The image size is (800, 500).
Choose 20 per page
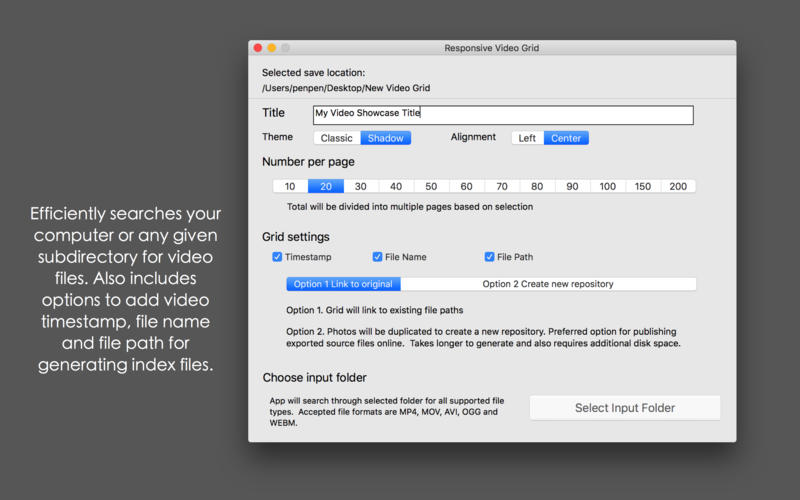[326, 186]
